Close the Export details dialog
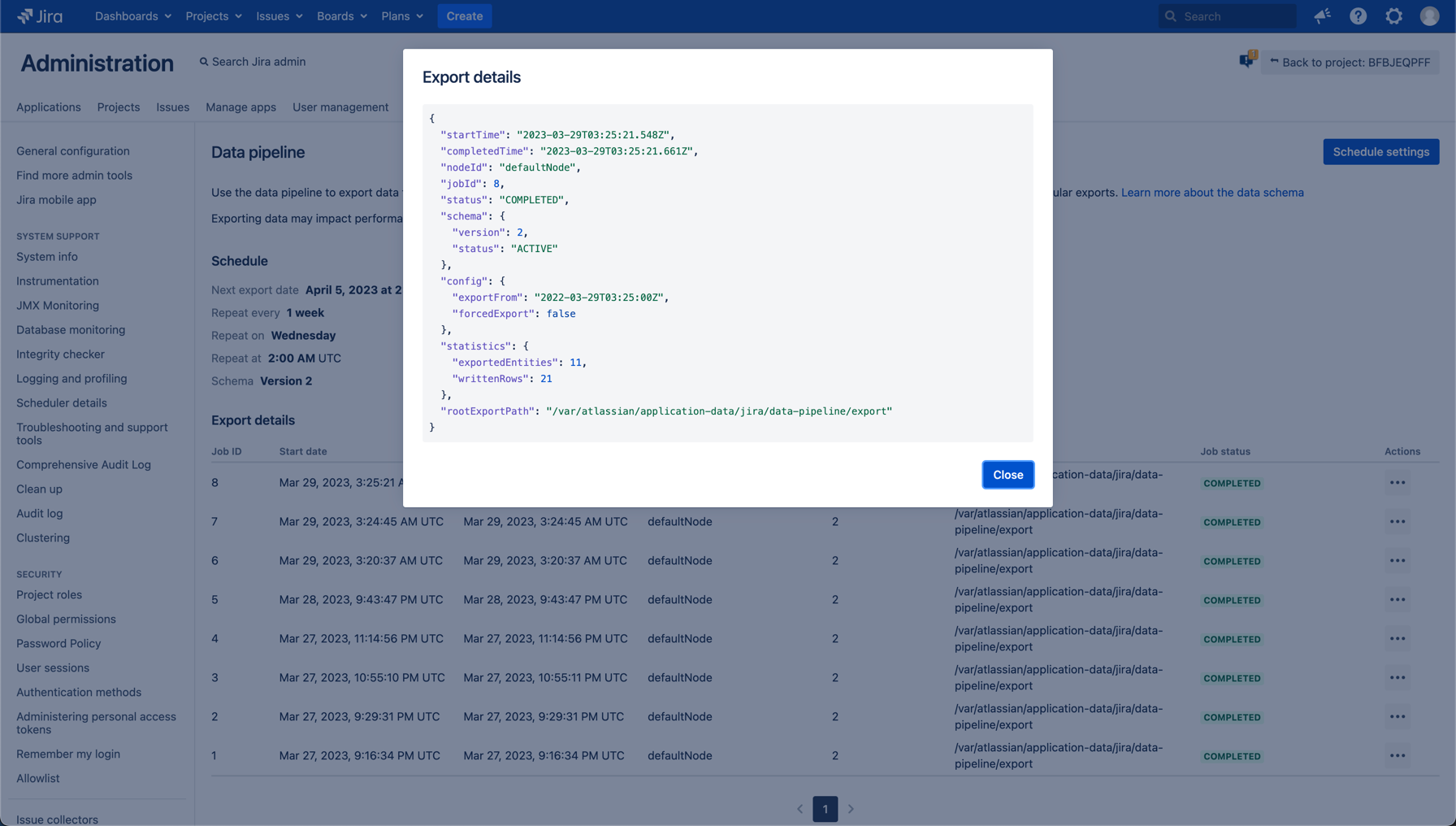1456x826 pixels. click(1007, 475)
